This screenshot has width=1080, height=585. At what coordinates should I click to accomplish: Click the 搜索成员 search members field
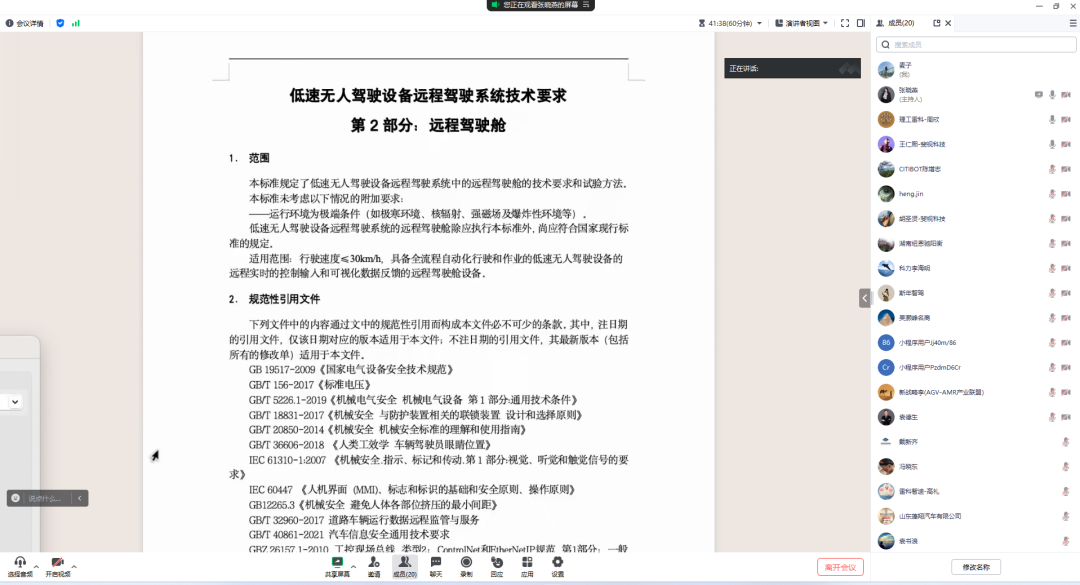(974, 44)
